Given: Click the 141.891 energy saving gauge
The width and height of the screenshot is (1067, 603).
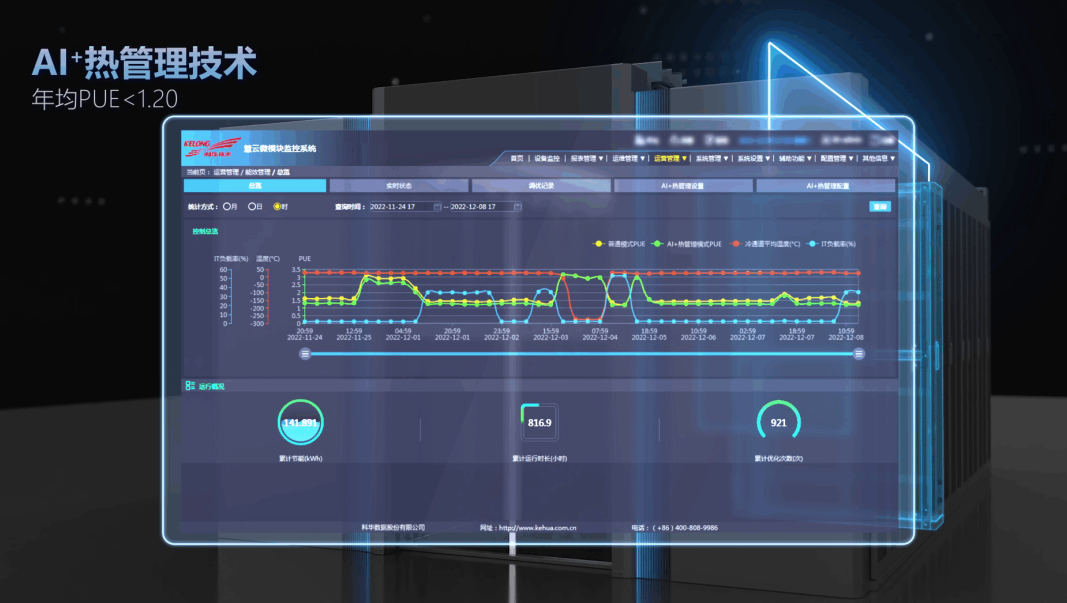Looking at the screenshot, I should [x=300, y=423].
